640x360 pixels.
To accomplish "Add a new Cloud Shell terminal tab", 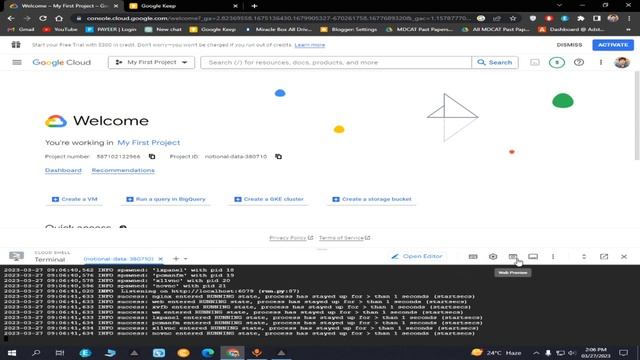I will tap(176, 259).
